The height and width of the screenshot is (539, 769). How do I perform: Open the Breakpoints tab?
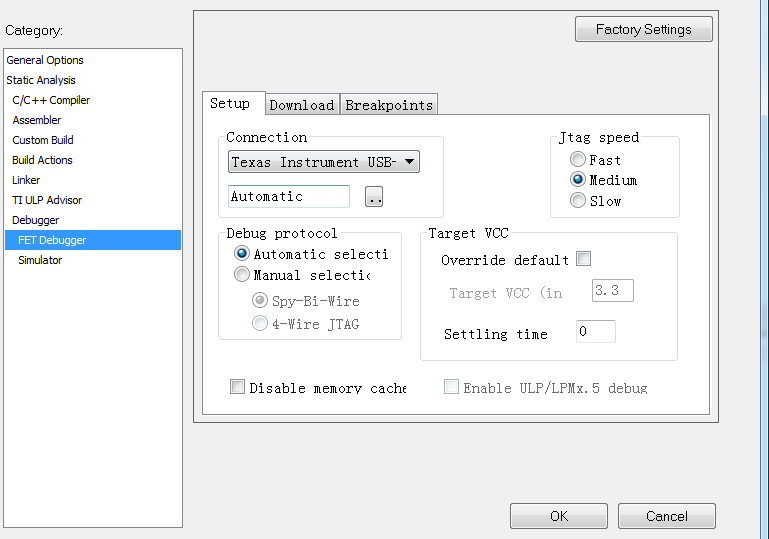pyautogui.click(x=389, y=105)
